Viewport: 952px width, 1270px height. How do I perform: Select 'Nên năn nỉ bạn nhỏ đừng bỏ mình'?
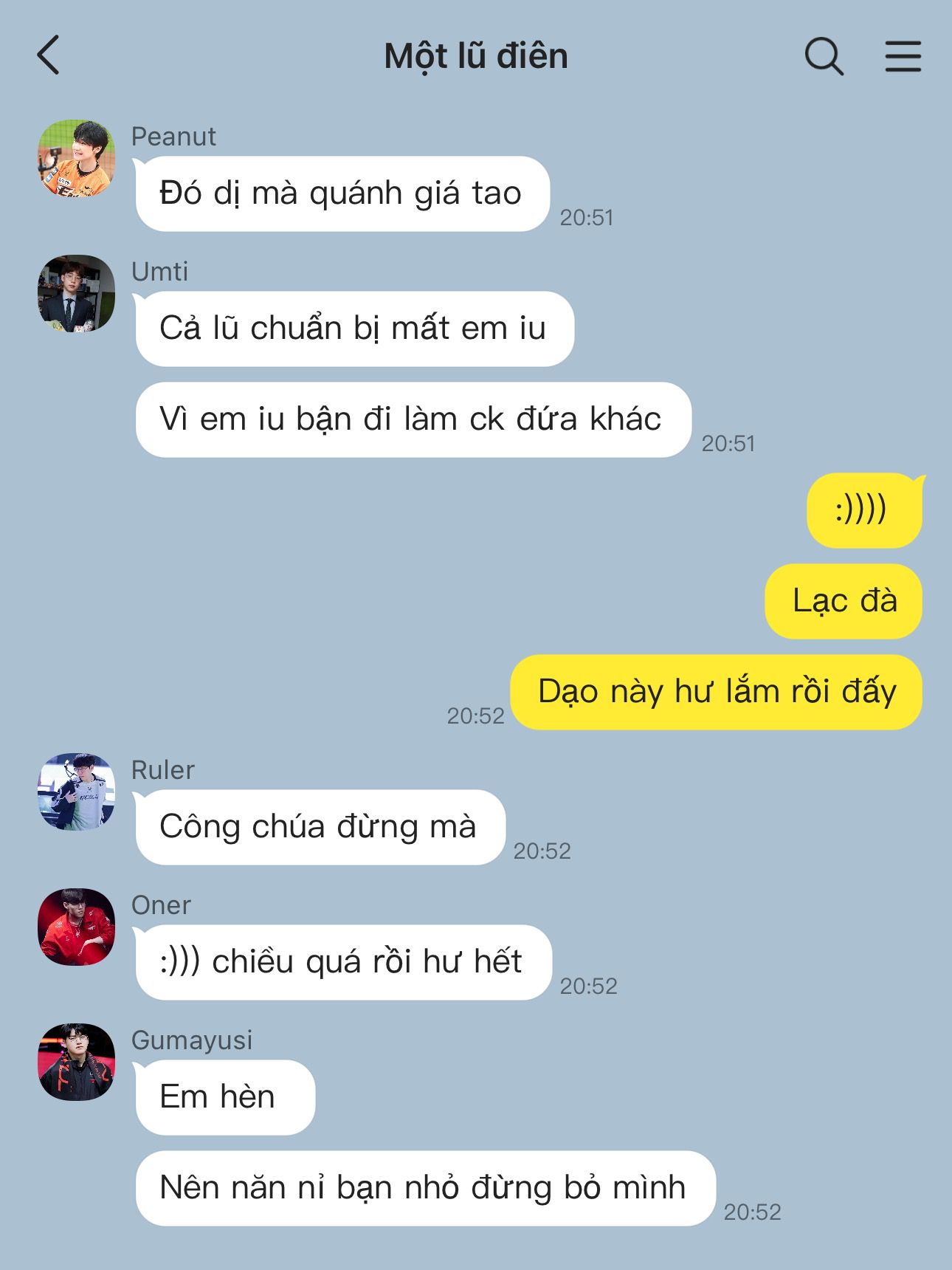[425, 1188]
